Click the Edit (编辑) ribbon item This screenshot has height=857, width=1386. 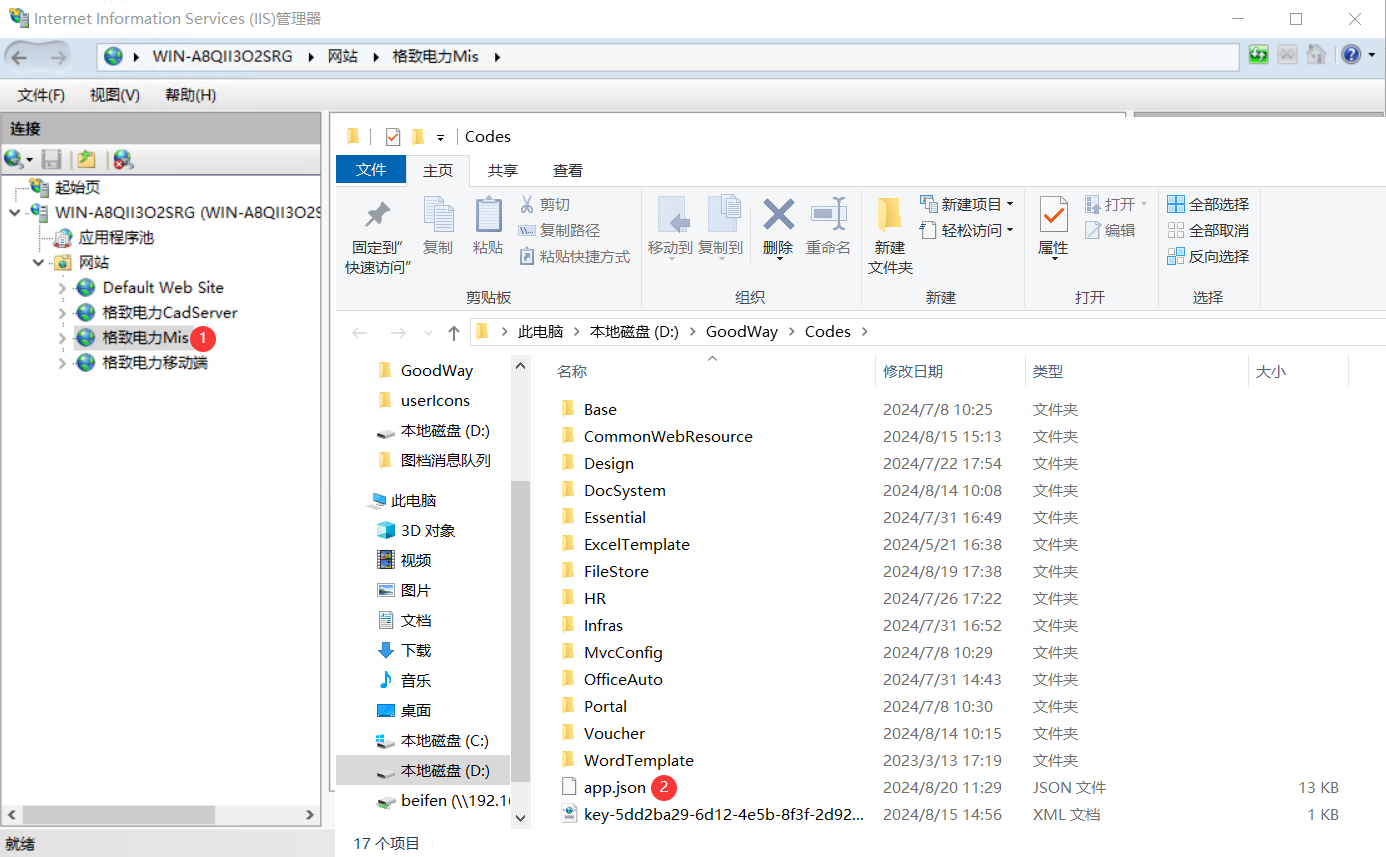1110,230
